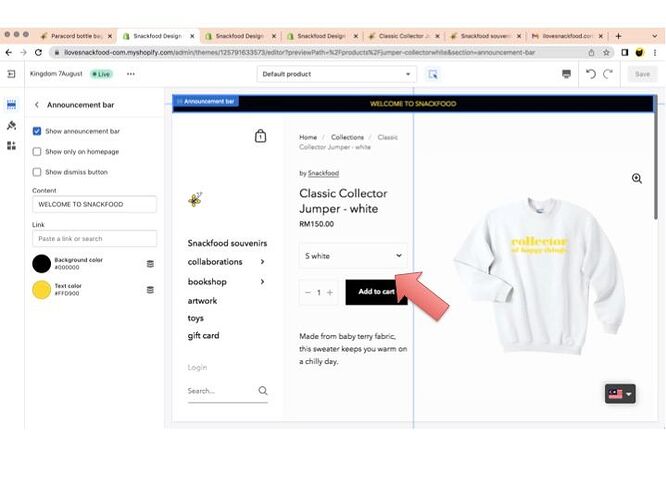Open a new browser tab
666x500 pixels.
[618, 36]
